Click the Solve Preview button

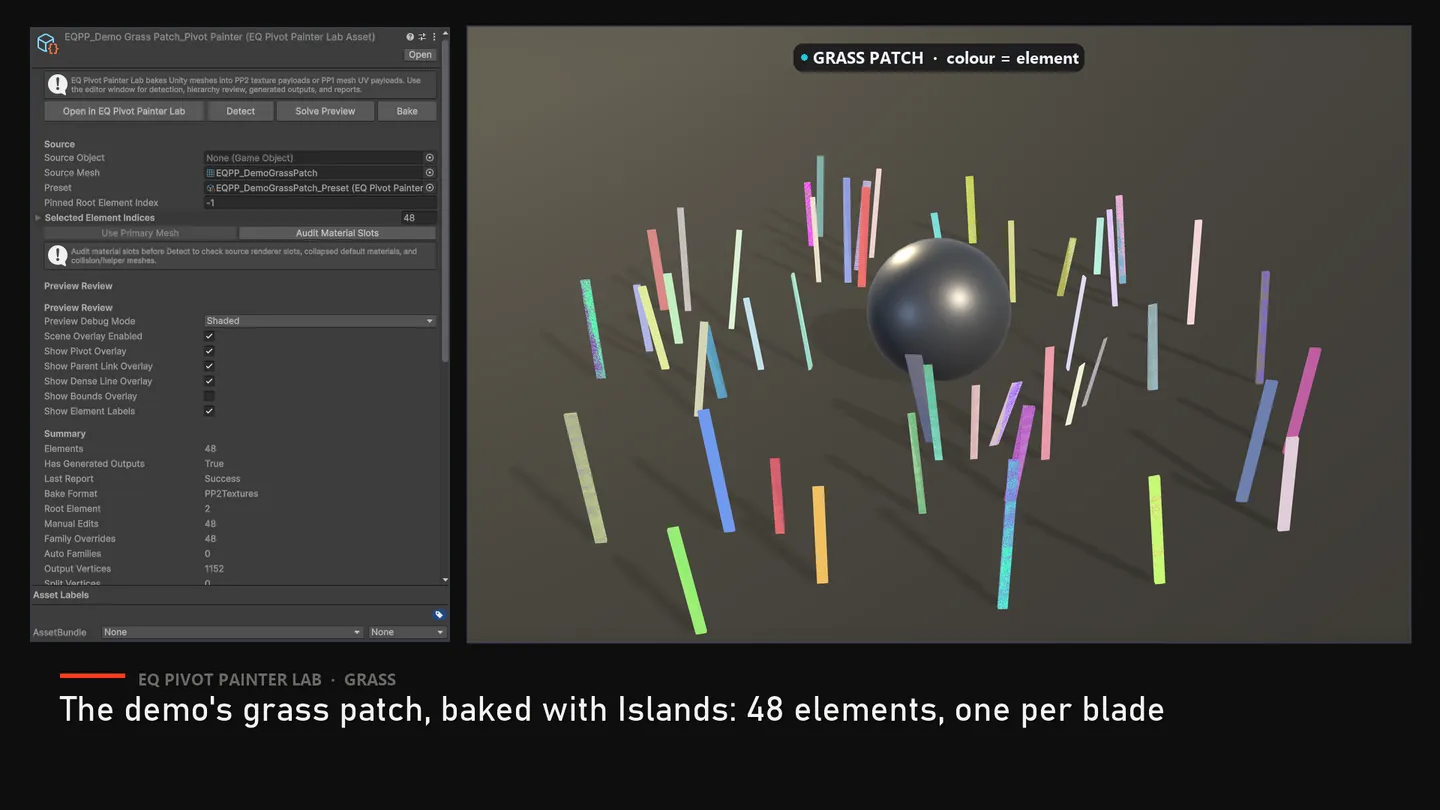coord(325,111)
